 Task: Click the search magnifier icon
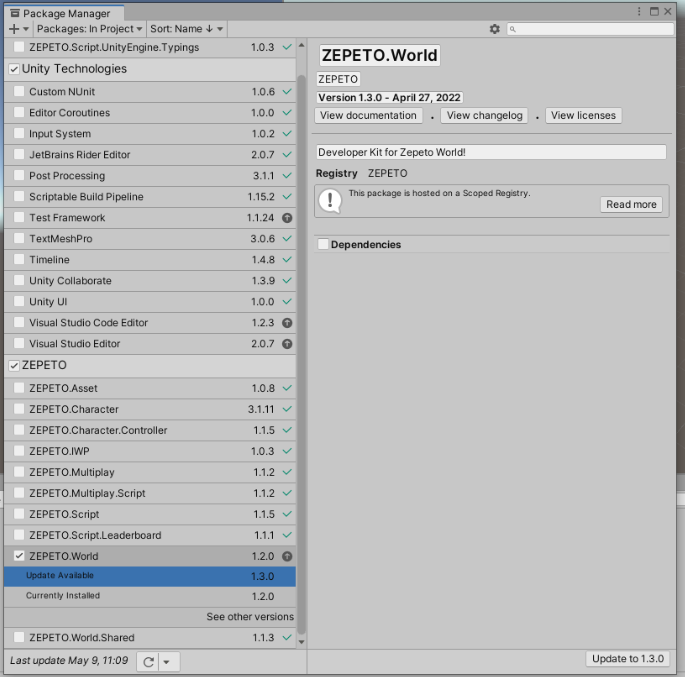tap(513, 29)
